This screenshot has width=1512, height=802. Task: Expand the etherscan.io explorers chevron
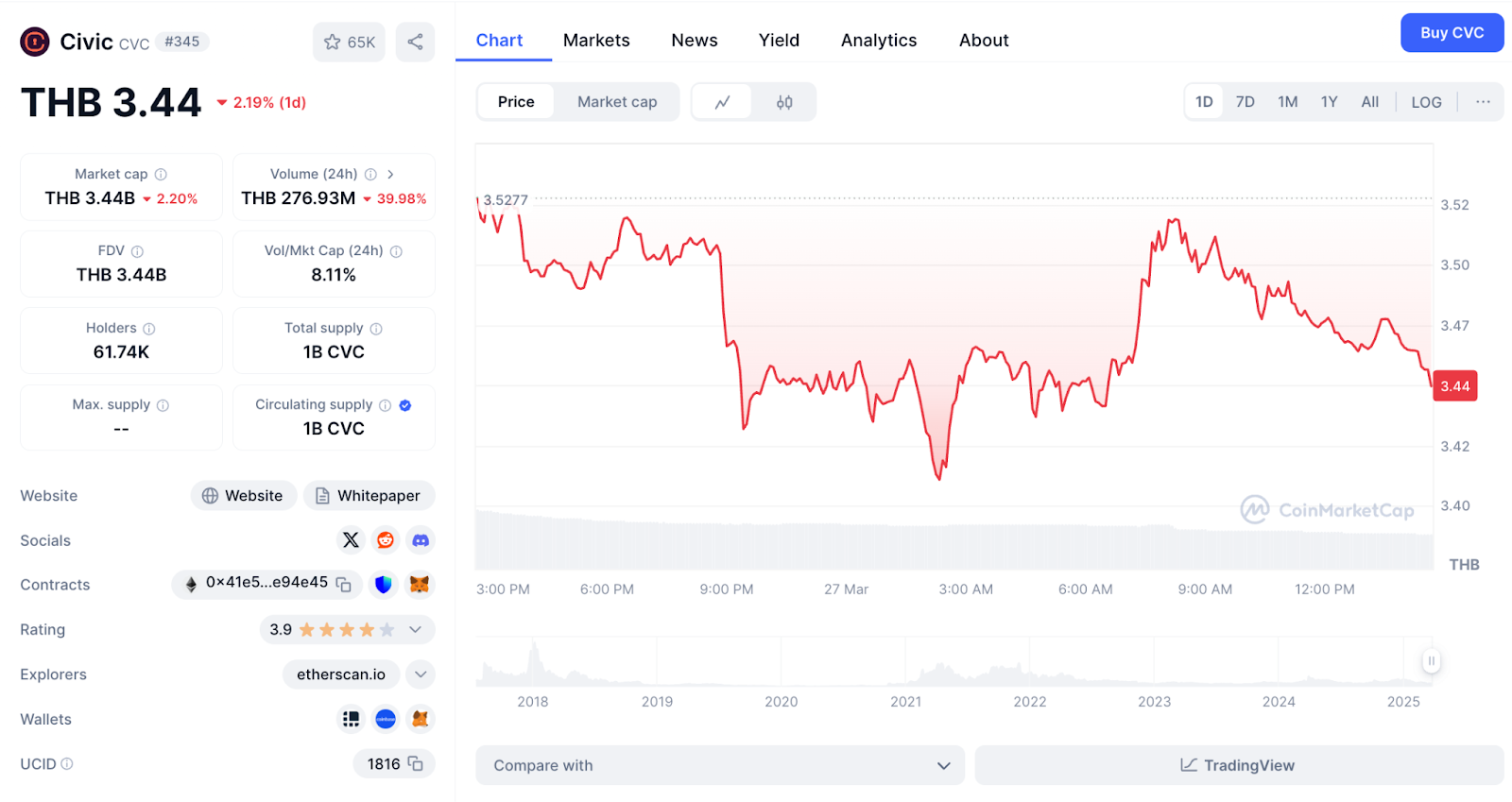(421, 674)
